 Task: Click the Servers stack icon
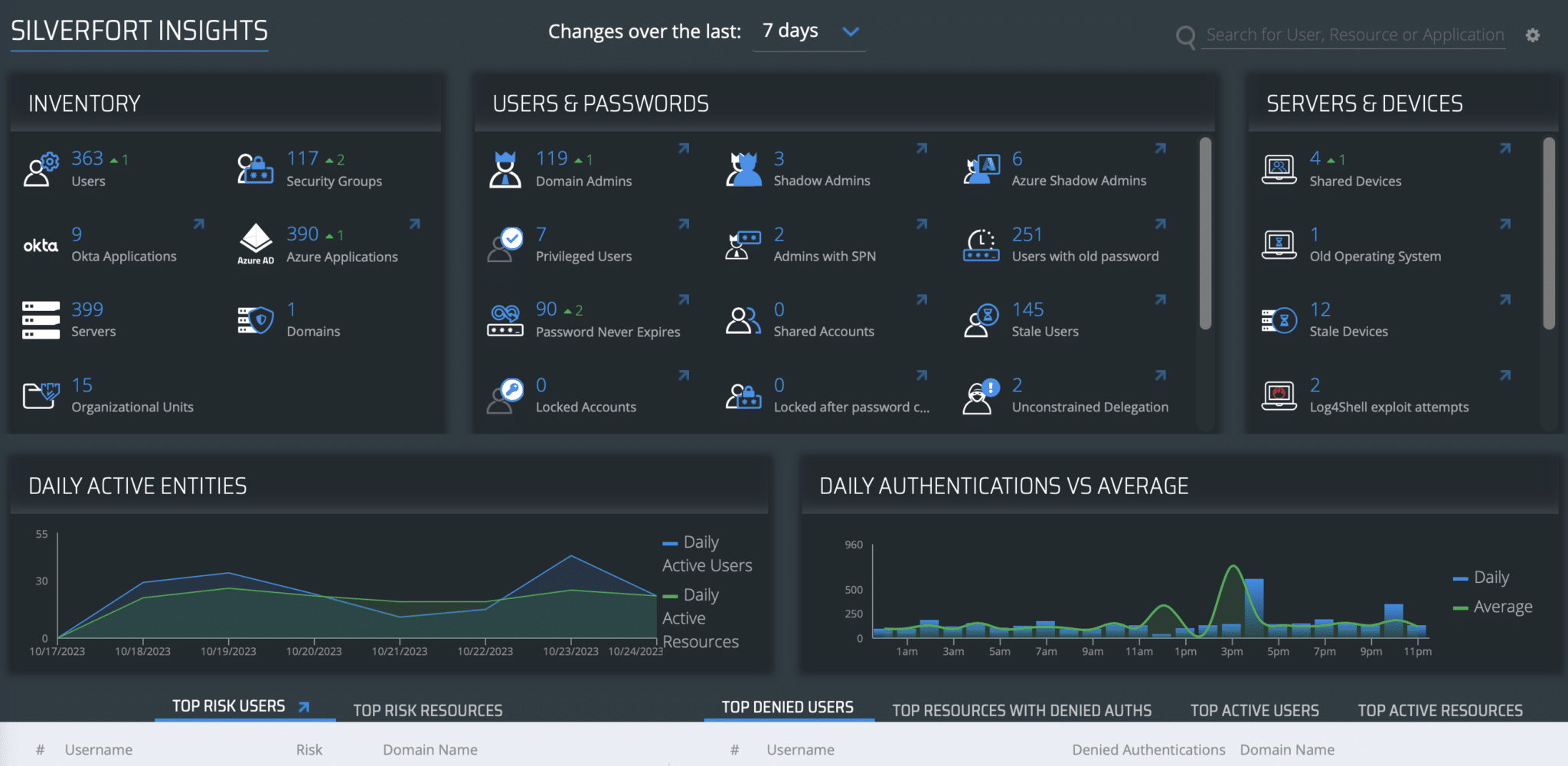[41, 320]
